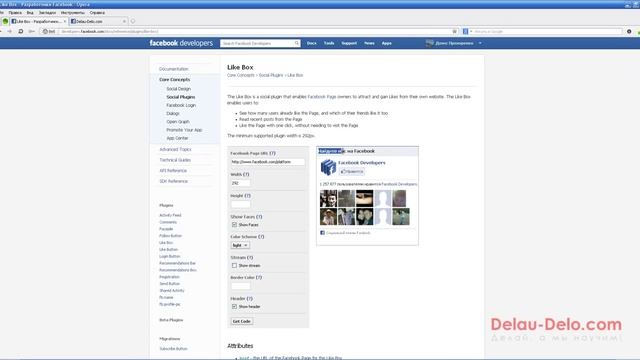The height and width of the screenshot is (360, 640).
Task: Click the magnifier icon in Facebook Developers search
Action: [297, 43]
